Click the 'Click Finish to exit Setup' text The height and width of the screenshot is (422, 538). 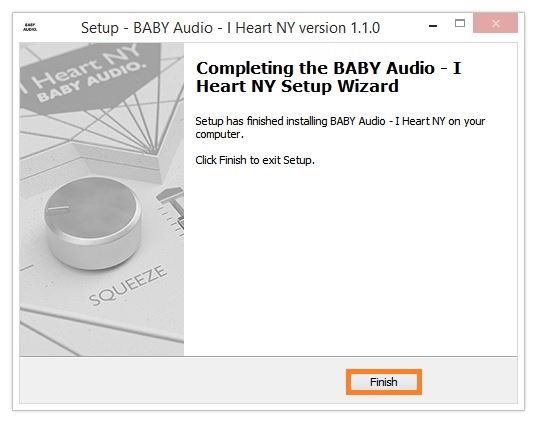[255, 160]
